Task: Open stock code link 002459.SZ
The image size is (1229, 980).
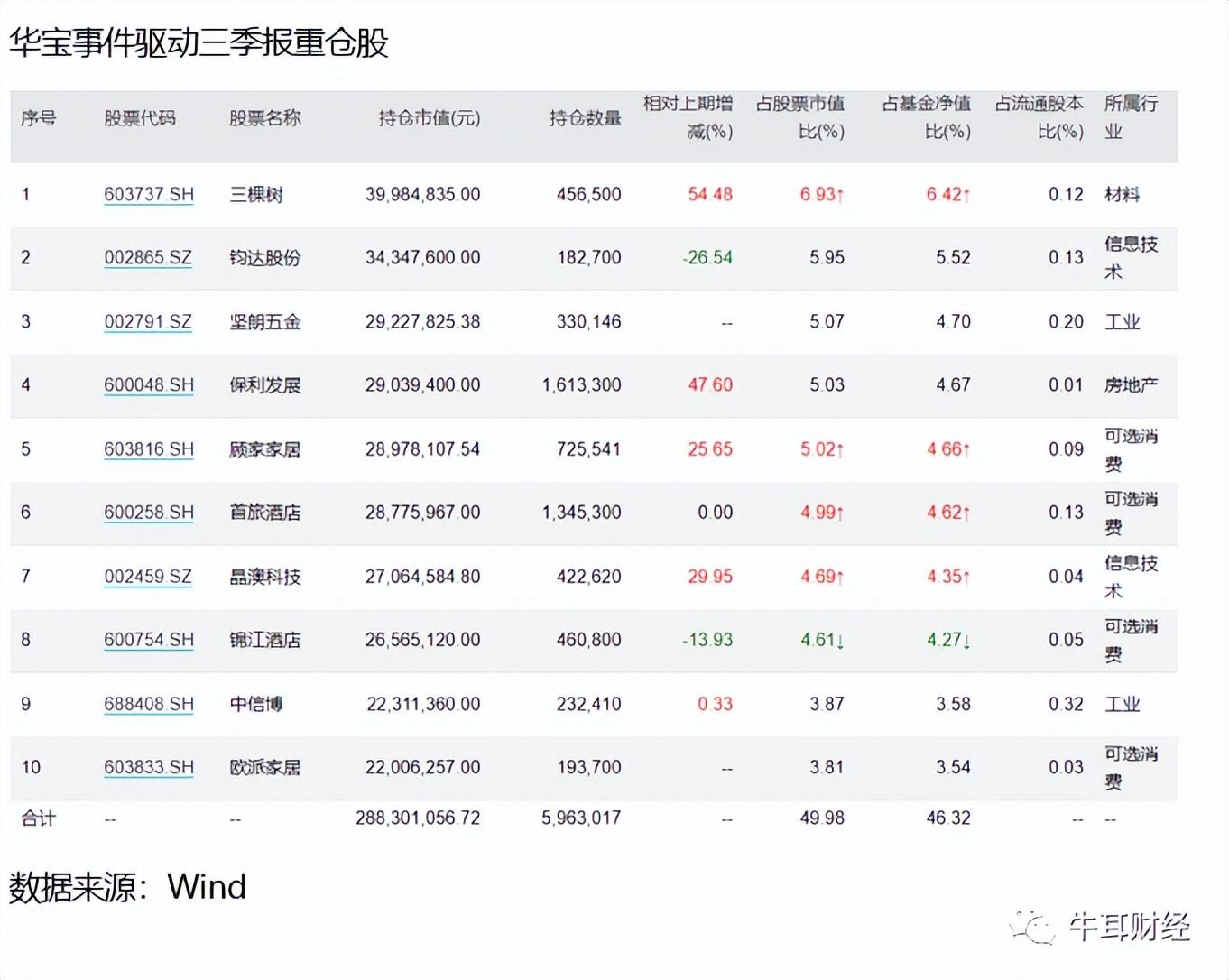Action: tap(148, 576)
